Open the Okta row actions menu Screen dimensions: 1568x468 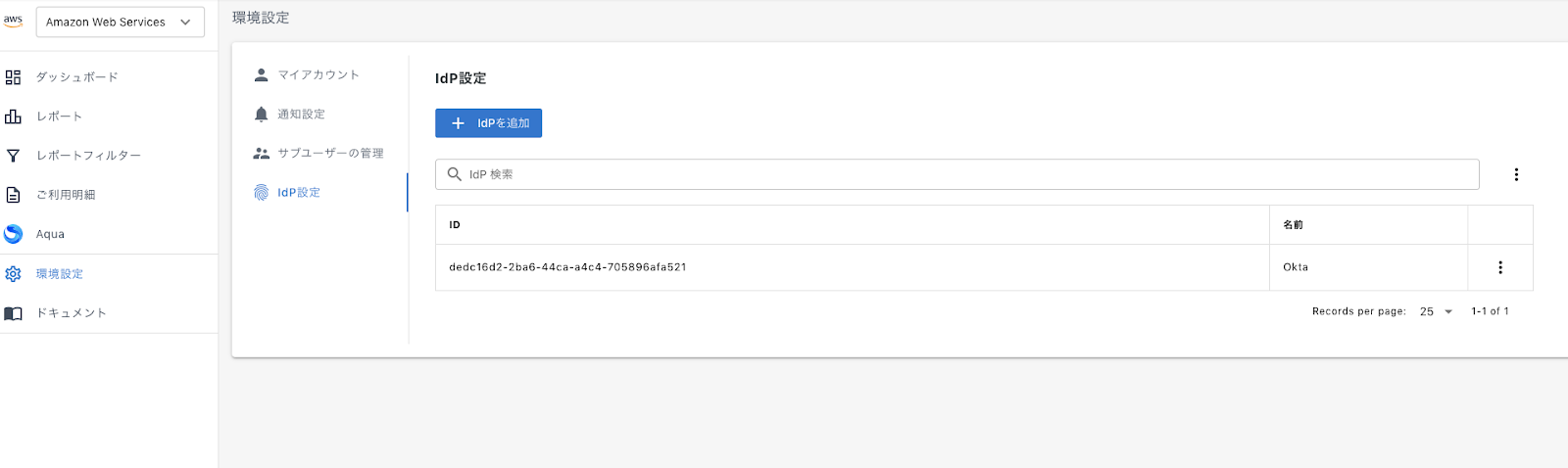(x=1500, y=267)
